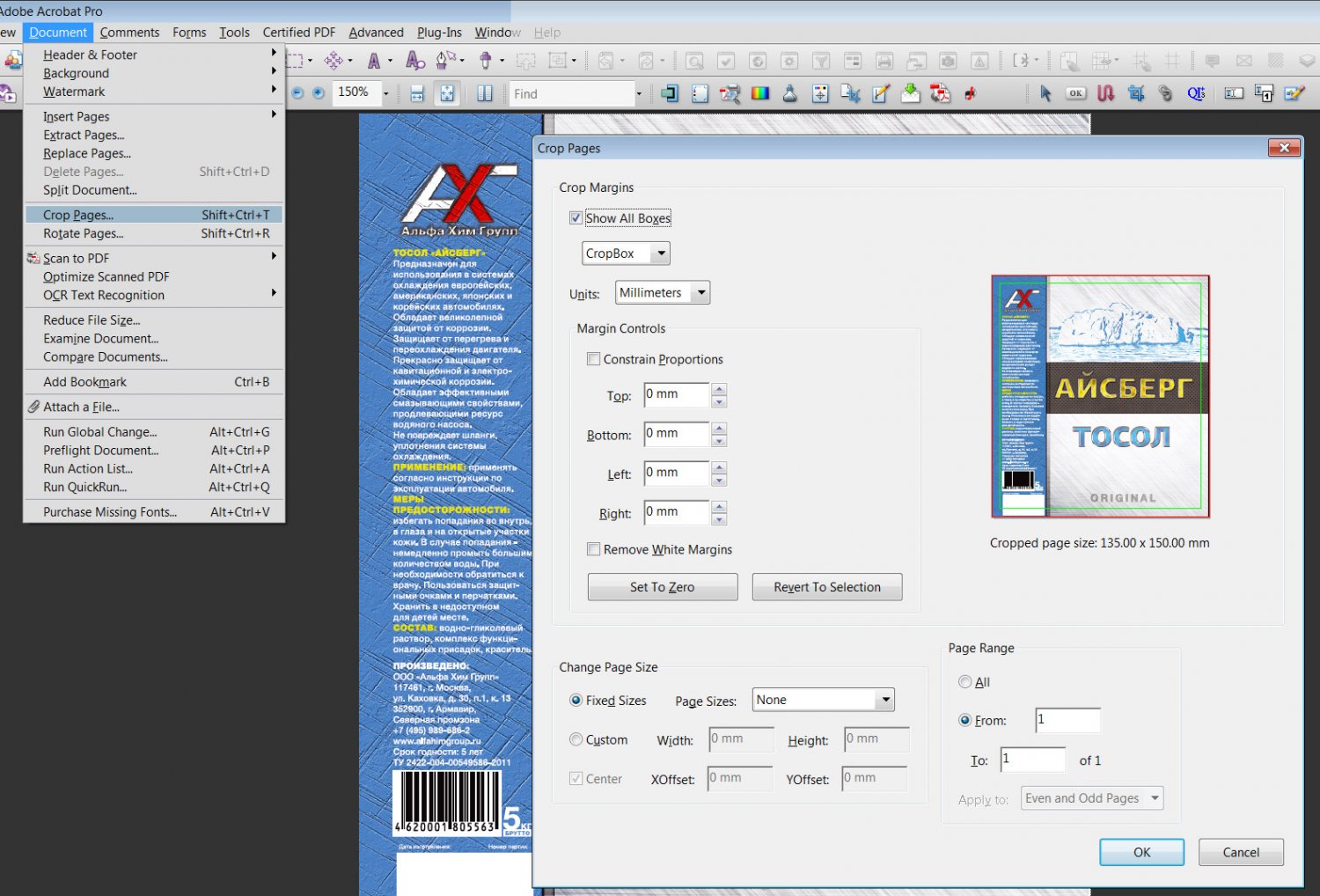
Task: Select the Fixed Sizes radio button
Action: coord(576,701)
